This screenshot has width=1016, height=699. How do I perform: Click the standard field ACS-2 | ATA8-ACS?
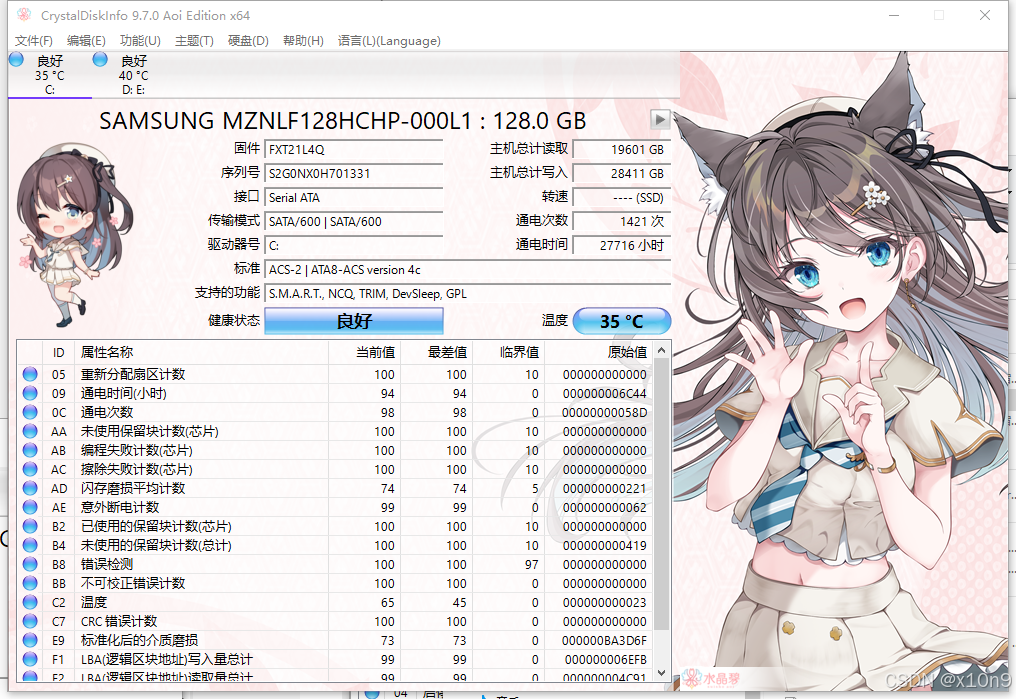(468, 269)
